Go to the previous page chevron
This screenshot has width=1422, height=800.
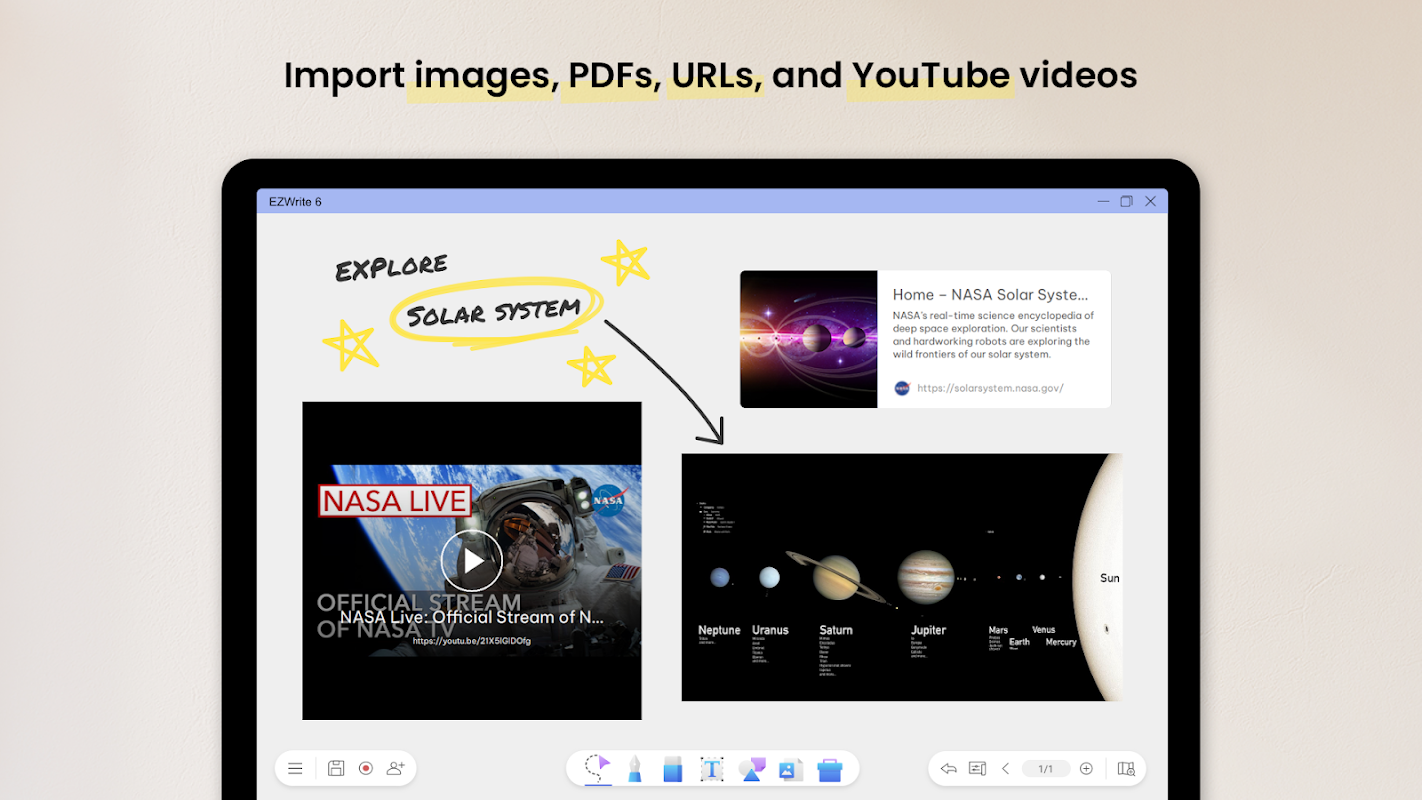(x=1006, y=768)
